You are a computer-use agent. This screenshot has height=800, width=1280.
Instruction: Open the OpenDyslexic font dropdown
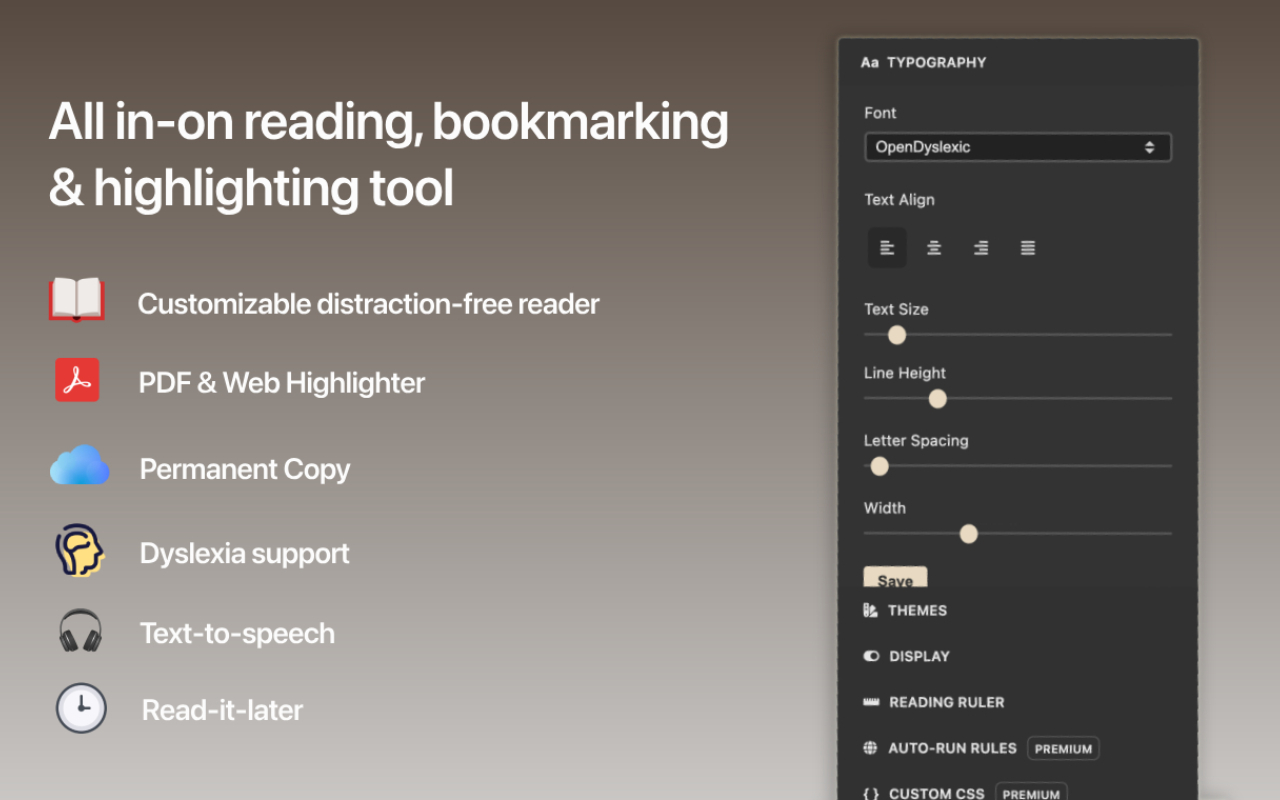click(1017, 147)
